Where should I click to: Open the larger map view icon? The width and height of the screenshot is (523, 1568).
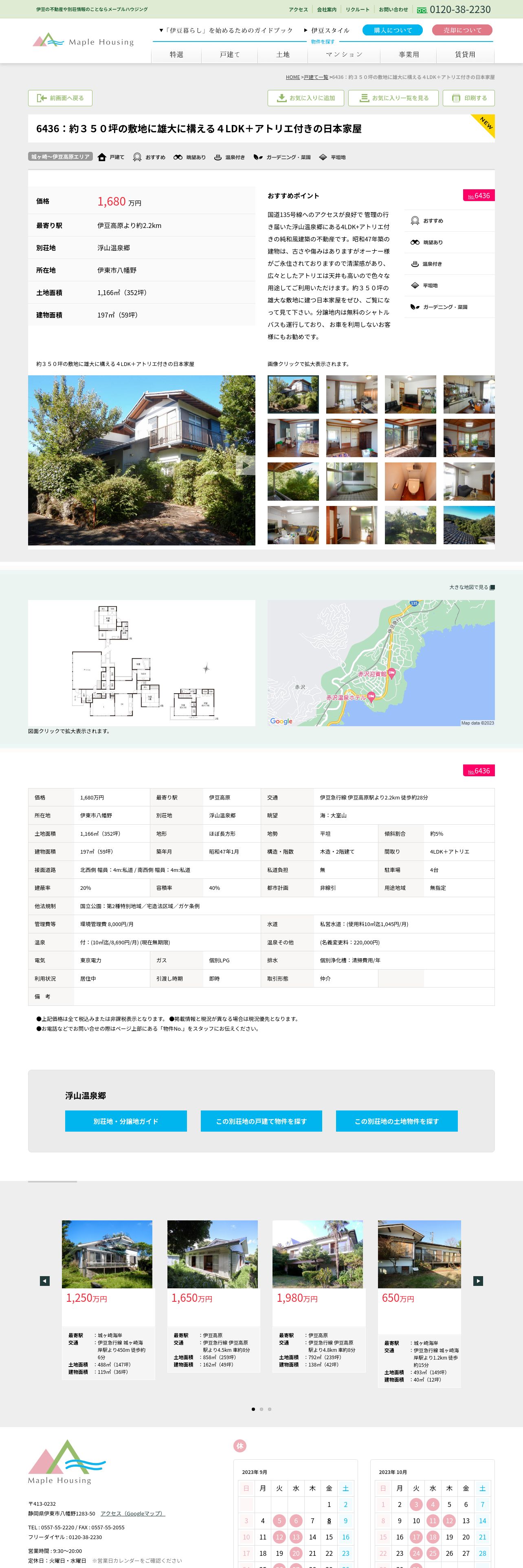pos(492,587)
